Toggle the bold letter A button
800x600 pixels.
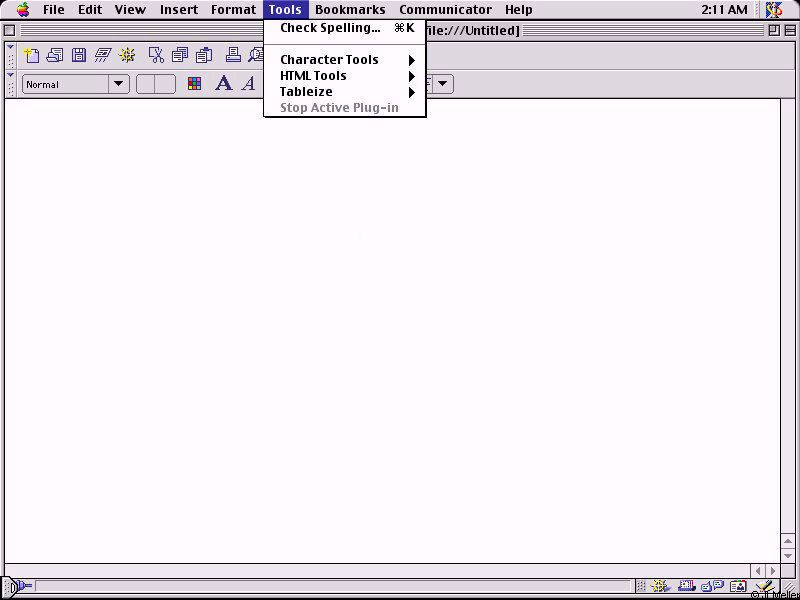tap(223, 84)
